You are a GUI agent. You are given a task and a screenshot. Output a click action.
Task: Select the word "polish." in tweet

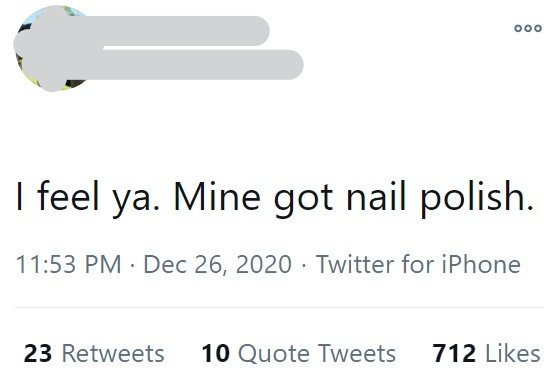[x=477, y=198]
